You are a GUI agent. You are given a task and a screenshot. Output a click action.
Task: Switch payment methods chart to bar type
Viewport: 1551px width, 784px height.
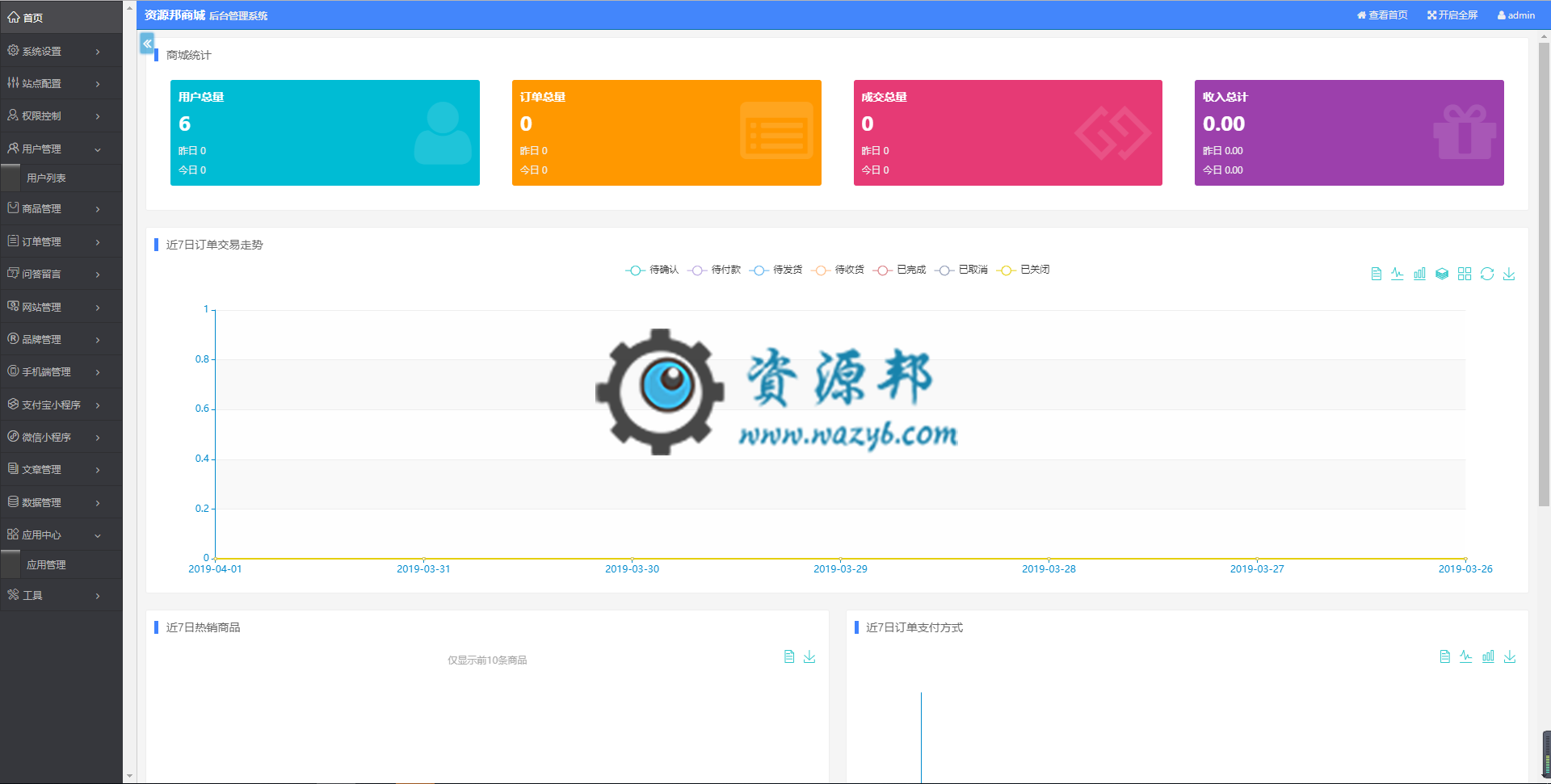point(1488,657)
